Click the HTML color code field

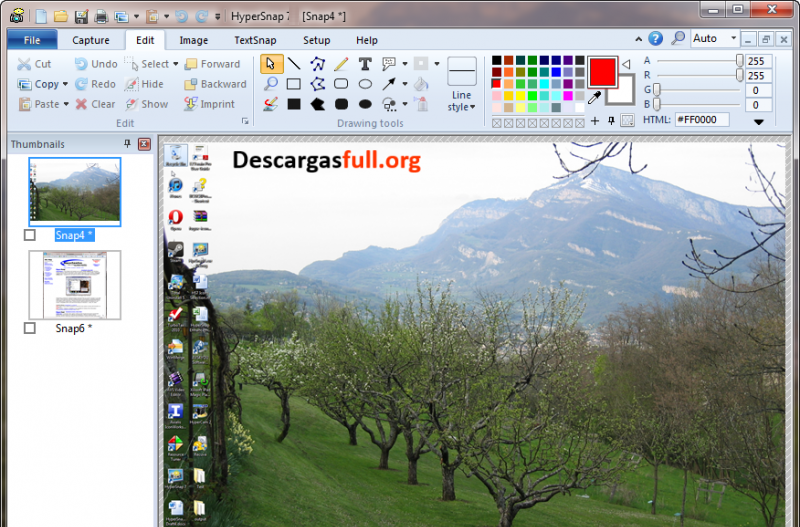pos(702,120)
